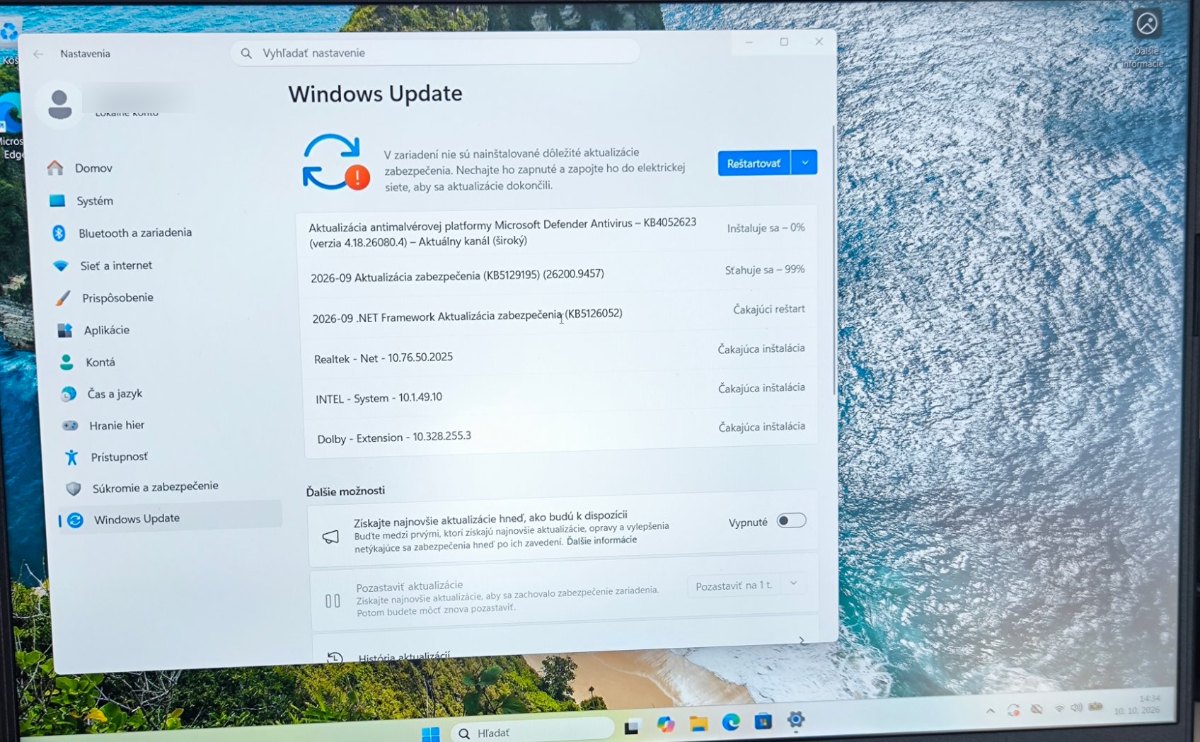This screenshot has width=1200, height=742.
Task: Select the Realtek - Net driver row
Action: [561, 355]
